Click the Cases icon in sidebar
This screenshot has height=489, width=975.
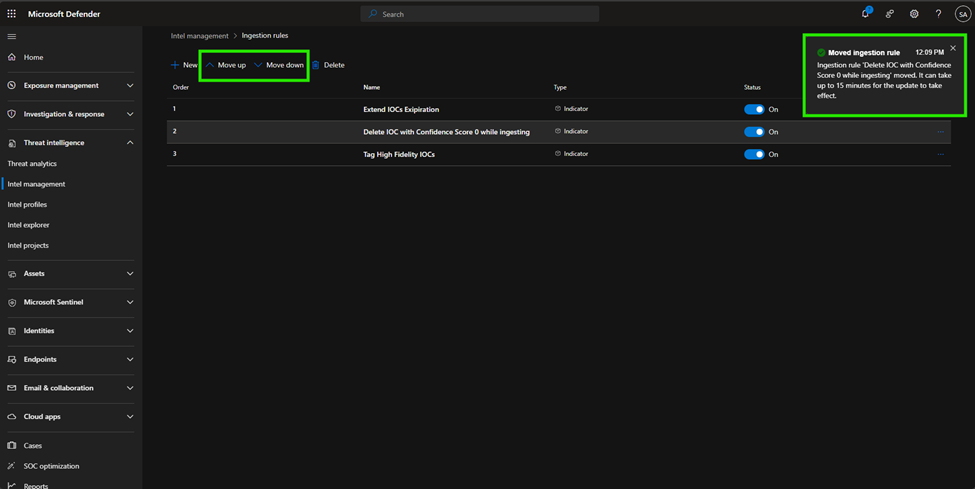[x=11, y=445]
